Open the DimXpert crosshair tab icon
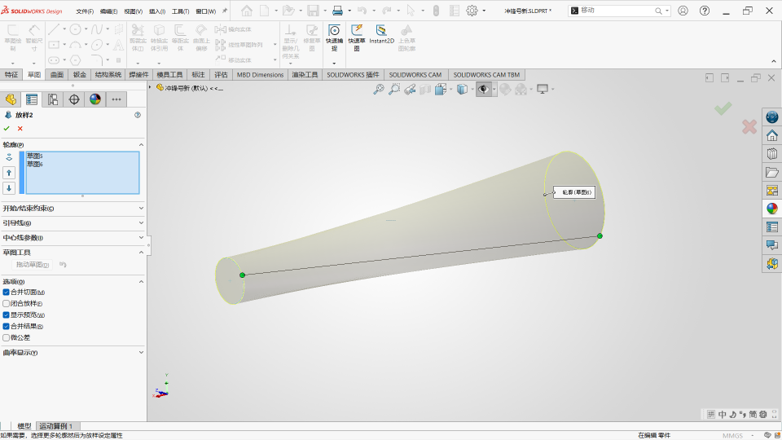 click(x=74, y=99)
